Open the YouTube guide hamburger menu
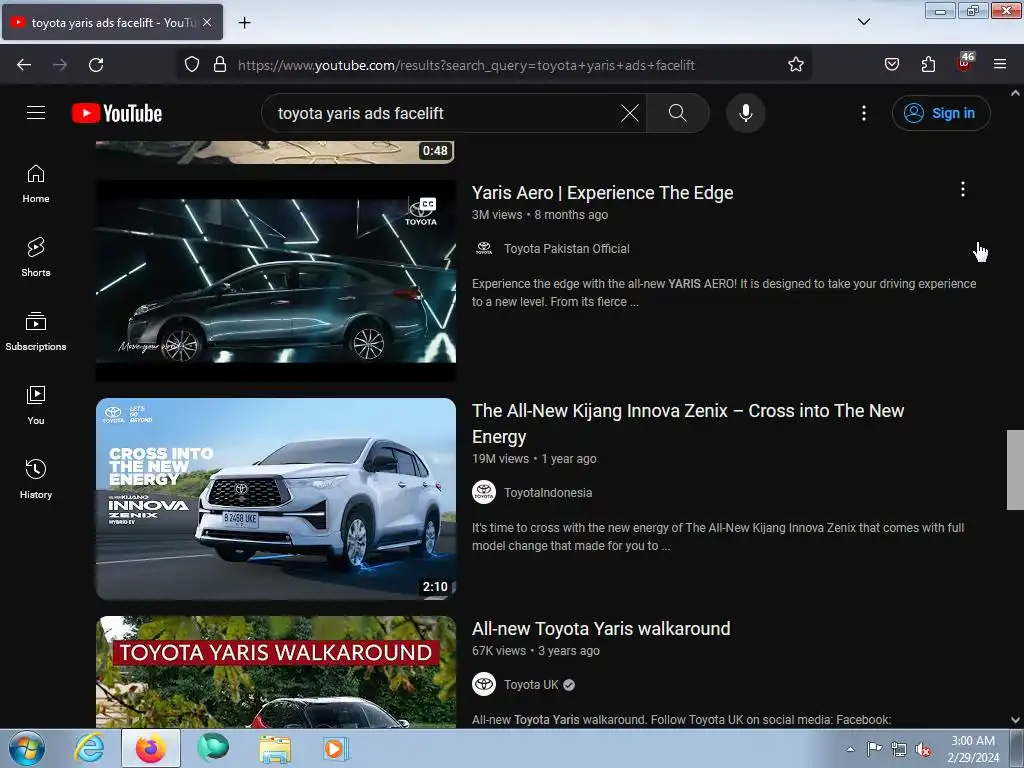 pyautogui.click(x=36, y=113)
